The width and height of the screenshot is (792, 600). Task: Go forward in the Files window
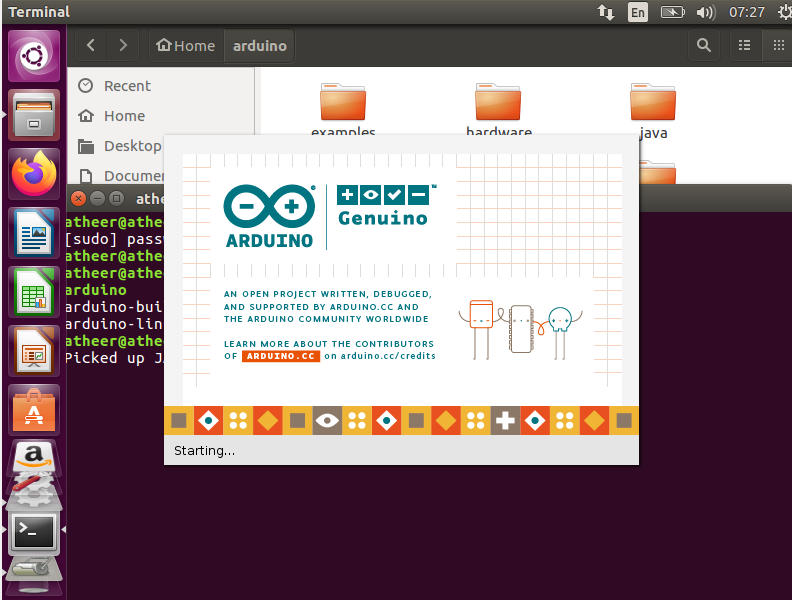point(123,45)
